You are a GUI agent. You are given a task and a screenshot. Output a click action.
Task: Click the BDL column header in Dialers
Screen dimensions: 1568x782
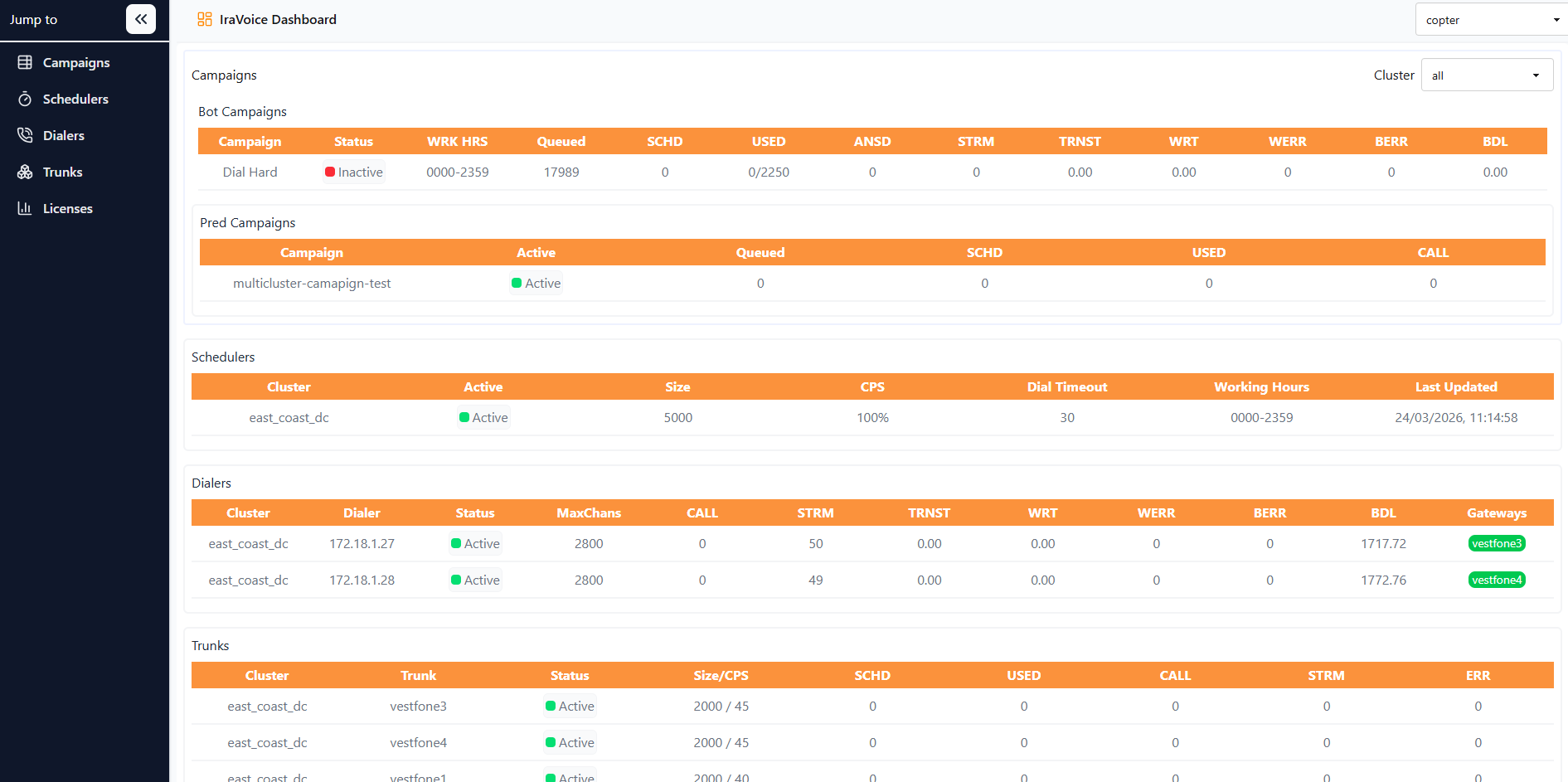pos(1383,512)
